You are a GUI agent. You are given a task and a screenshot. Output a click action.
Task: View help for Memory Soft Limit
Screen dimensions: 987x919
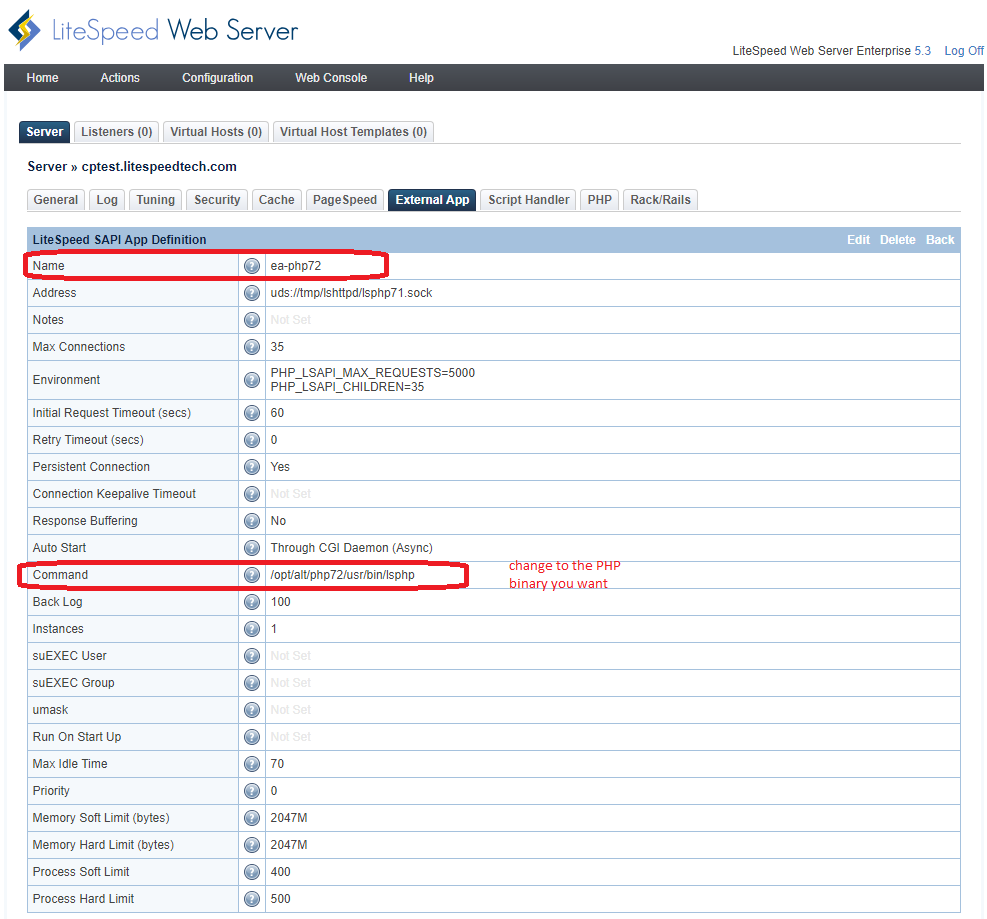coord(252,818)
